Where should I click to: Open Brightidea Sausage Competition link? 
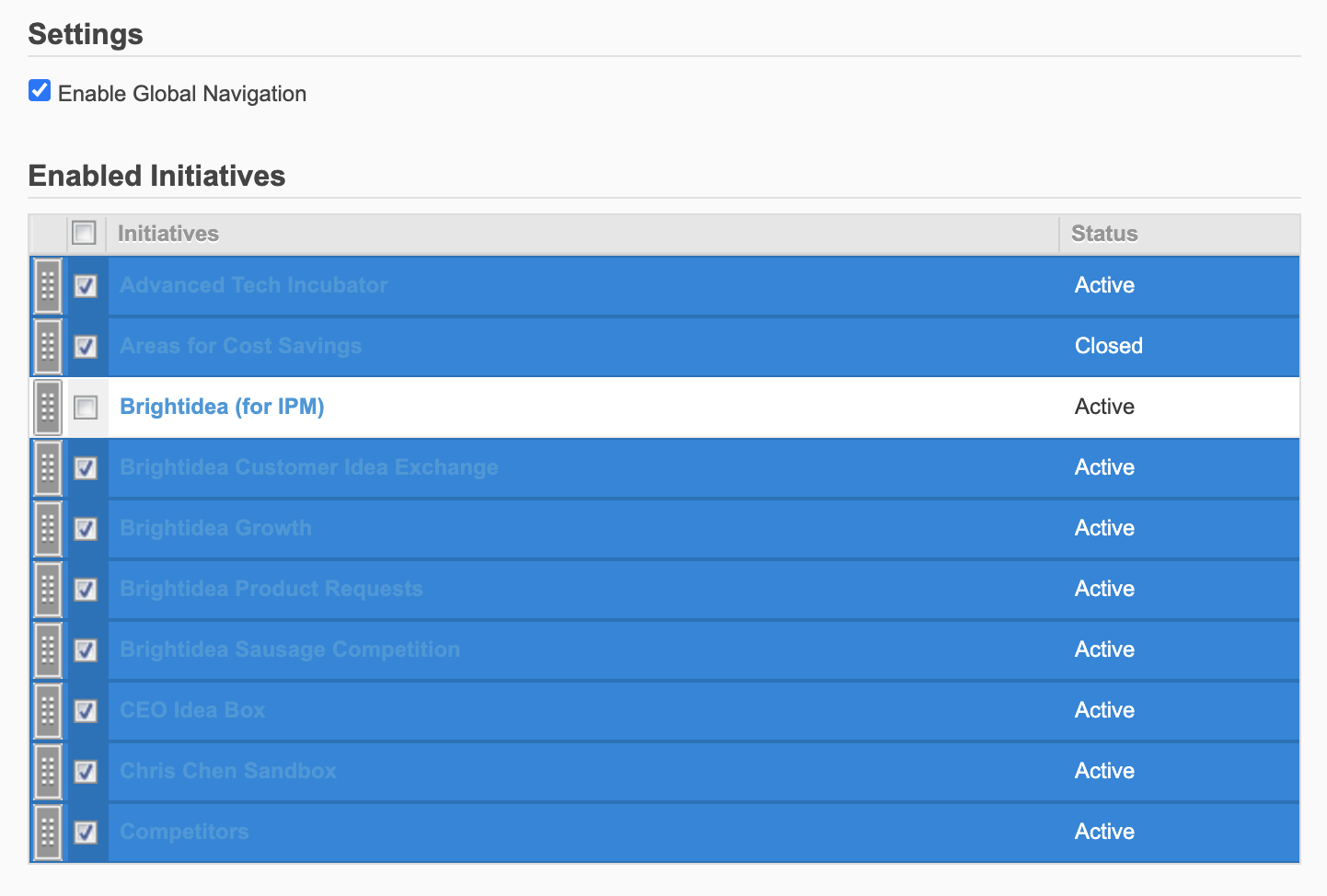289,649
